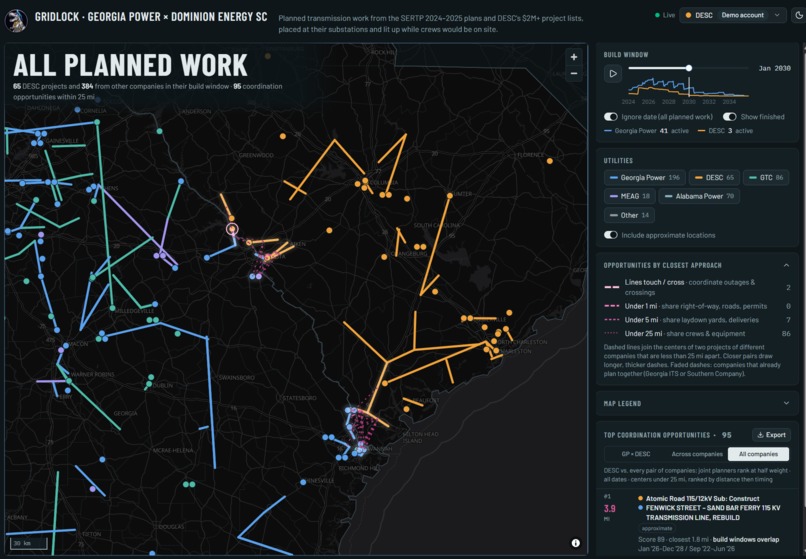This screenshot has width=806, height=559.
Task: Play the build window animation
Action: (613, 74)
